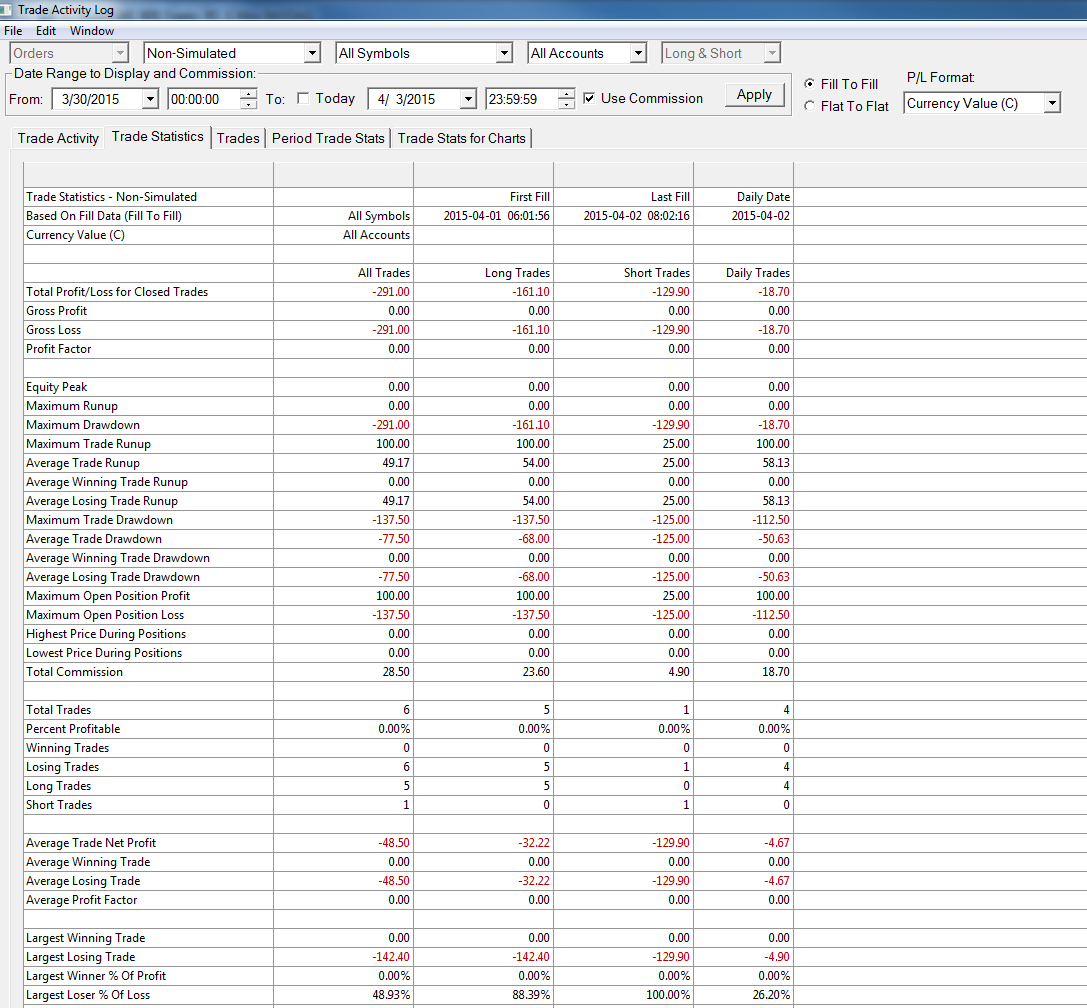The height and width of the screenshot is (1008, 1087).
Task: Open the Trade Stats for Charts tab
Action: pos(461,138)
